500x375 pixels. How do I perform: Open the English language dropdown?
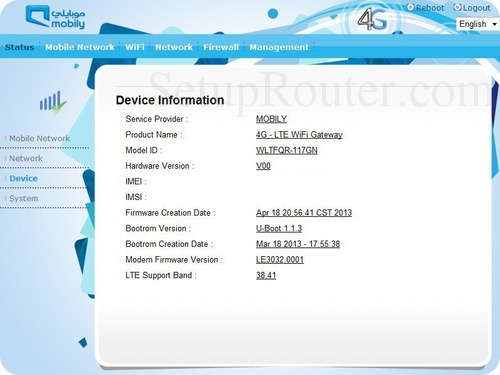477,24
